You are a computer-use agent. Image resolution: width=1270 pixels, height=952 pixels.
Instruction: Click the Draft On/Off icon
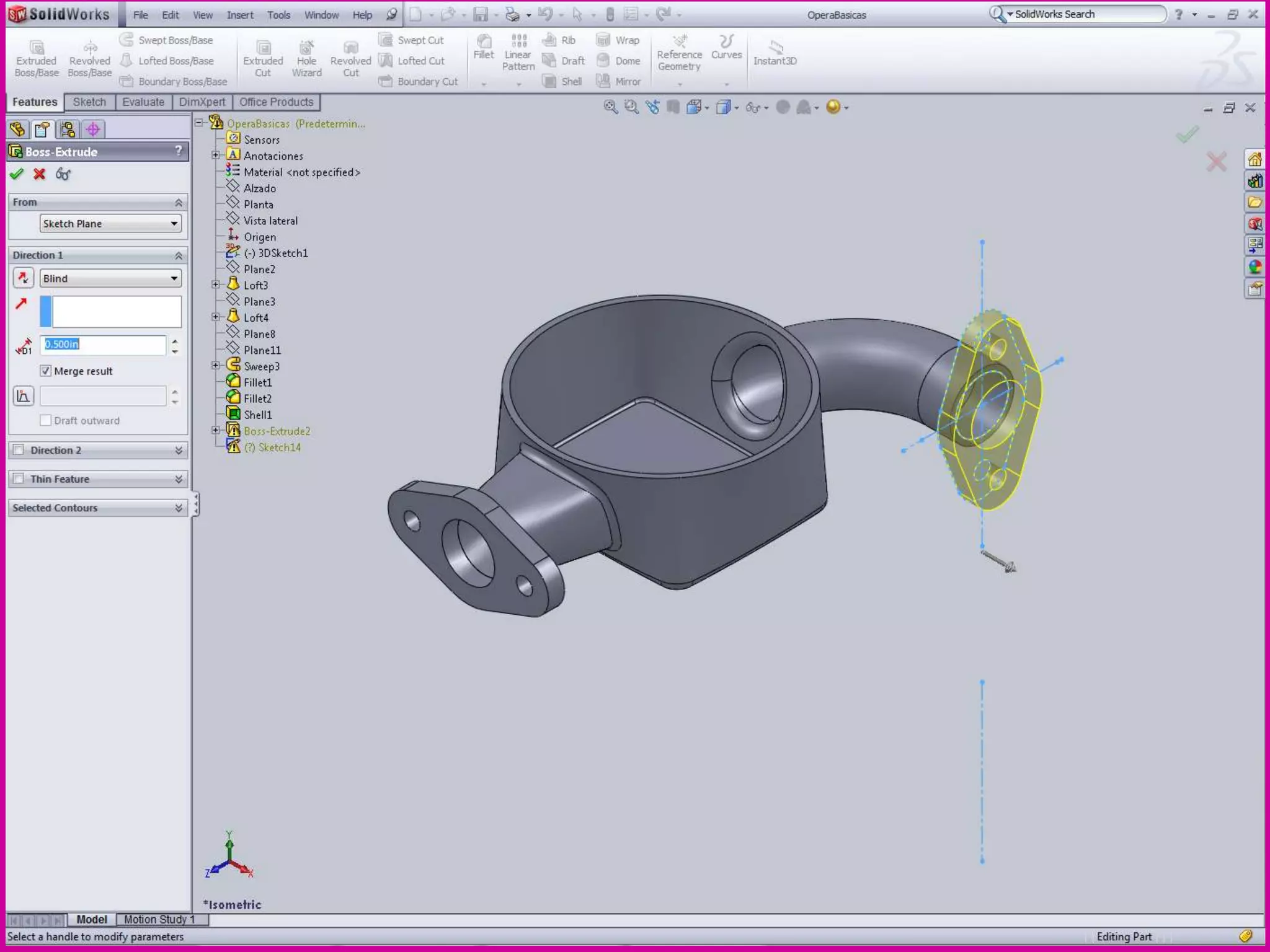click(x=24, y=396)
